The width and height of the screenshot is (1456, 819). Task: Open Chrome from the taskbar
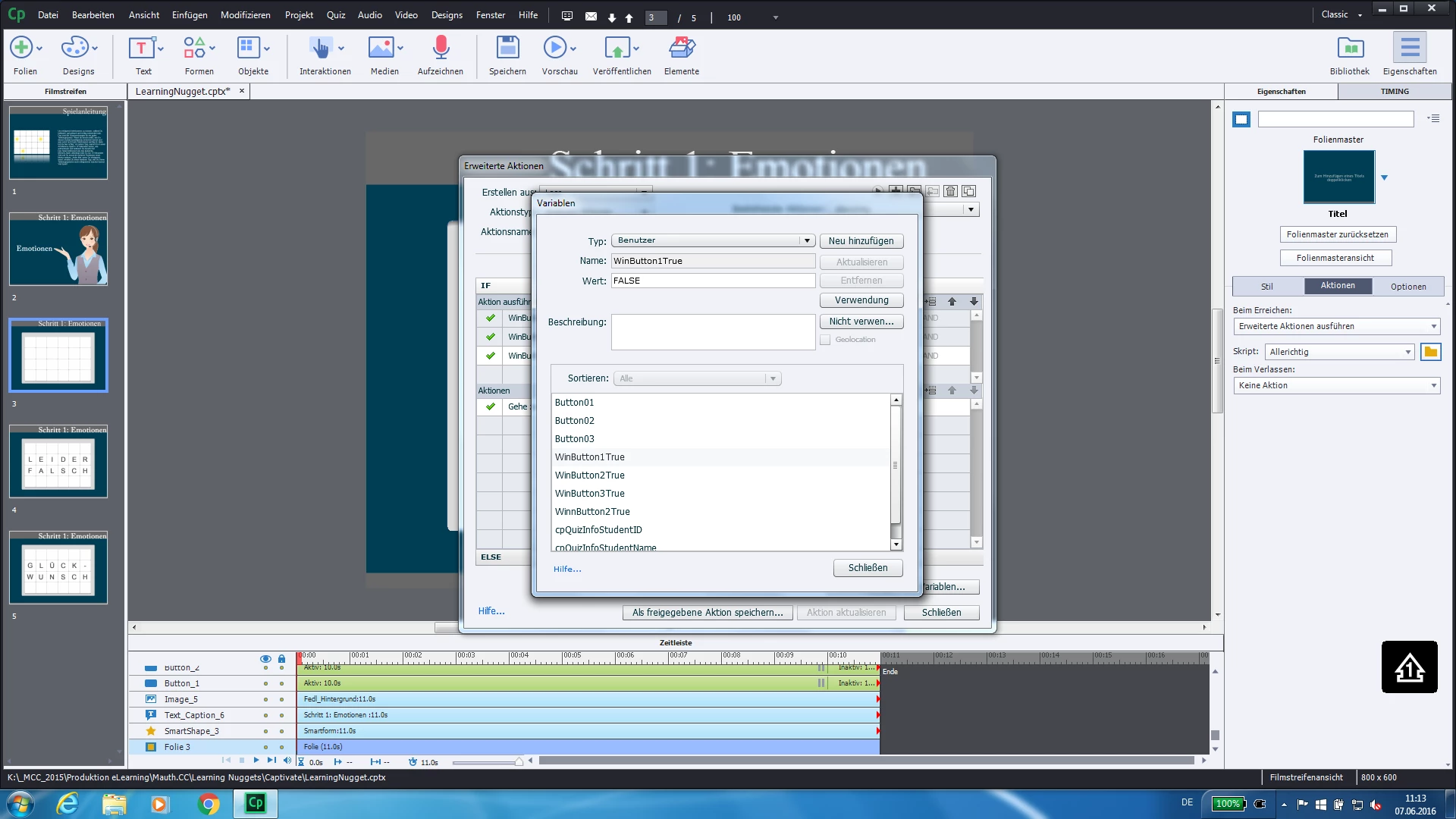click(x=208, y=803)
